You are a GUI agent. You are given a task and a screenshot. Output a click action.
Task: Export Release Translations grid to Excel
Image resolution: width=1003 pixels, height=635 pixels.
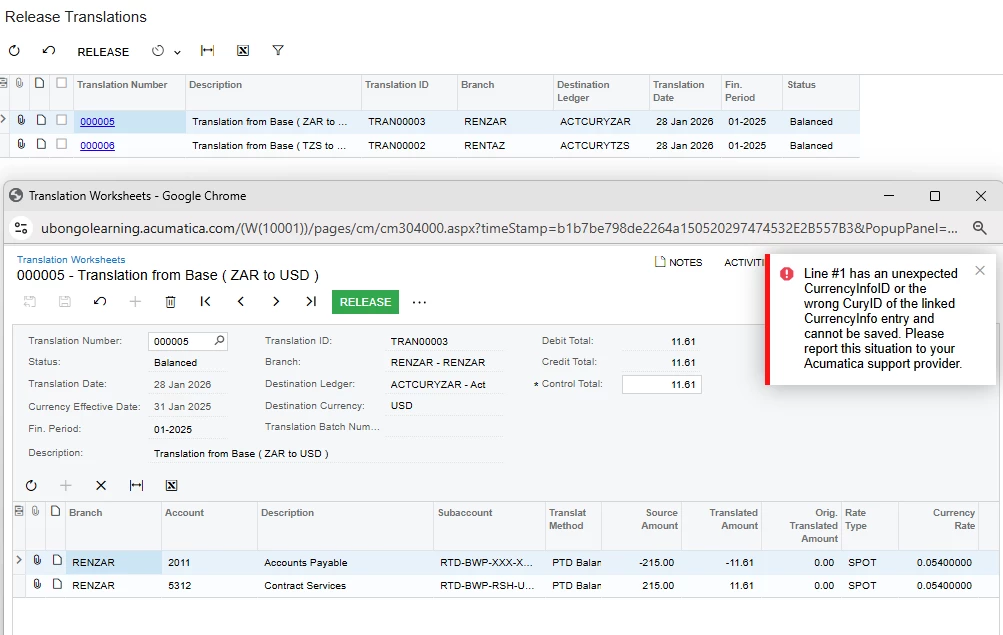pos(242,51)
